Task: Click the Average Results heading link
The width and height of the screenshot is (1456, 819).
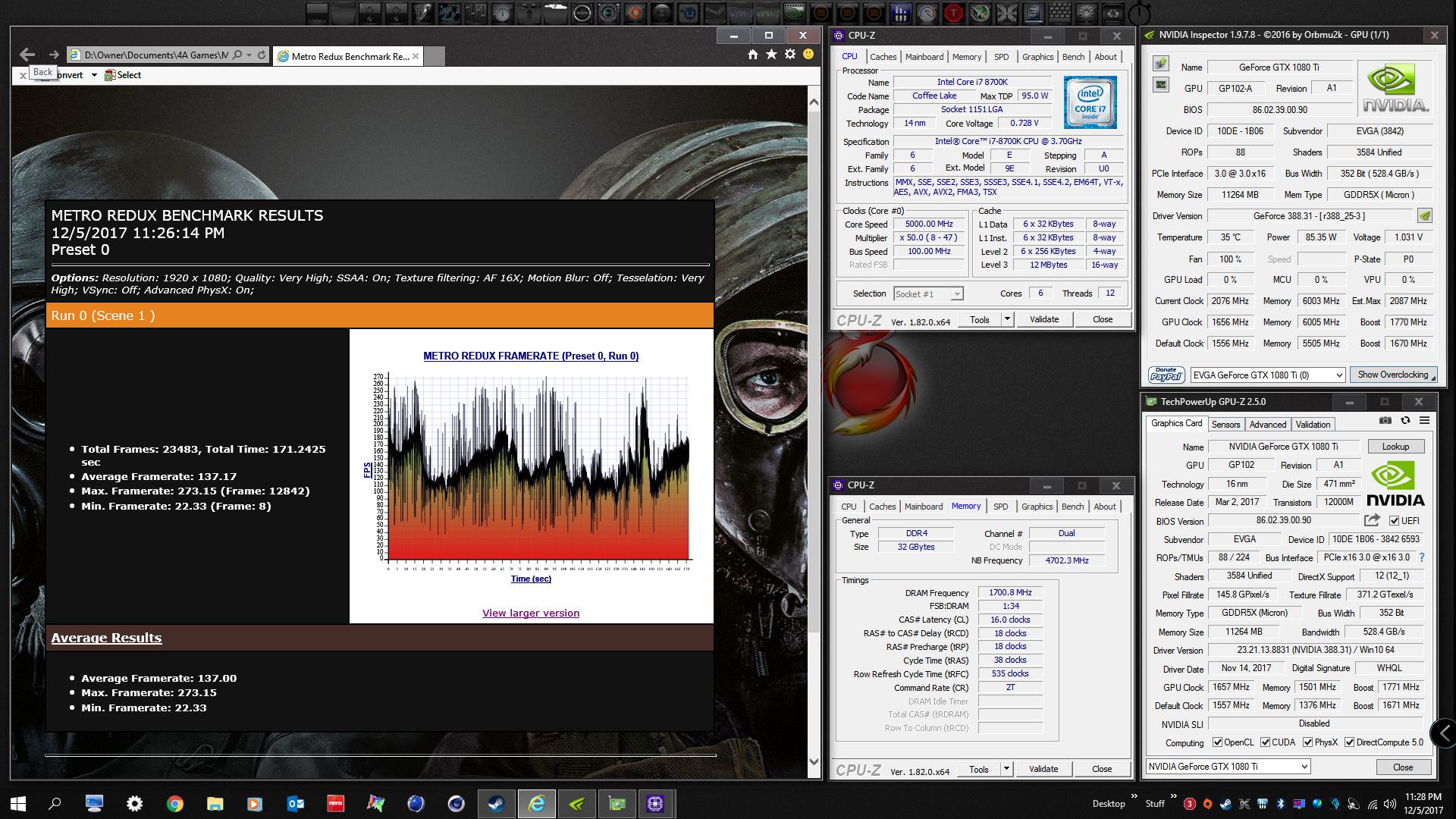Action: tap(106, 638)
